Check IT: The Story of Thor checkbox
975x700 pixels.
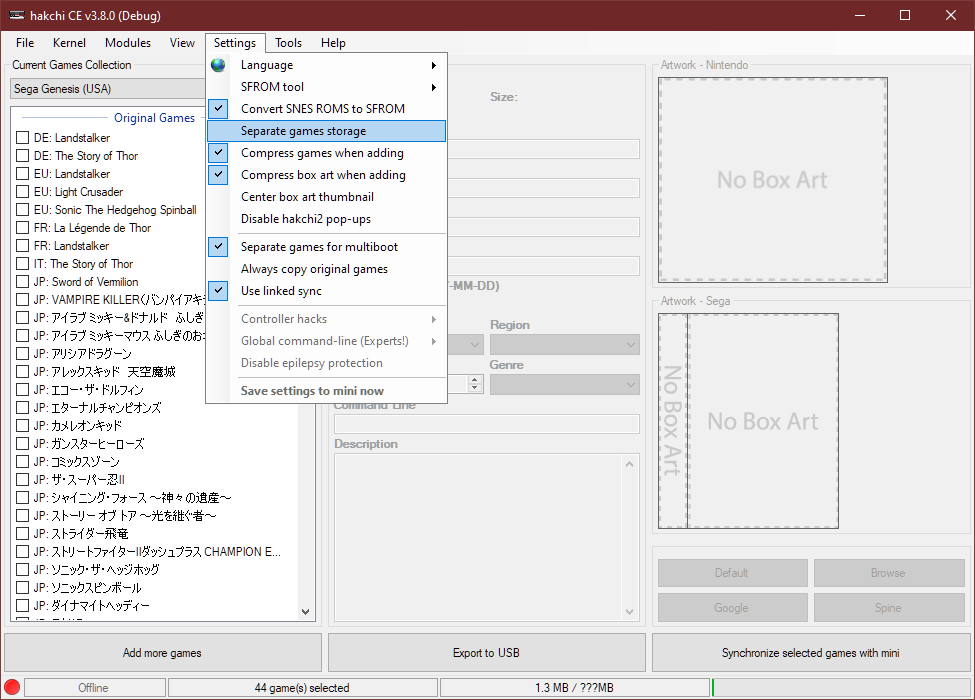[x=22, y=264]
